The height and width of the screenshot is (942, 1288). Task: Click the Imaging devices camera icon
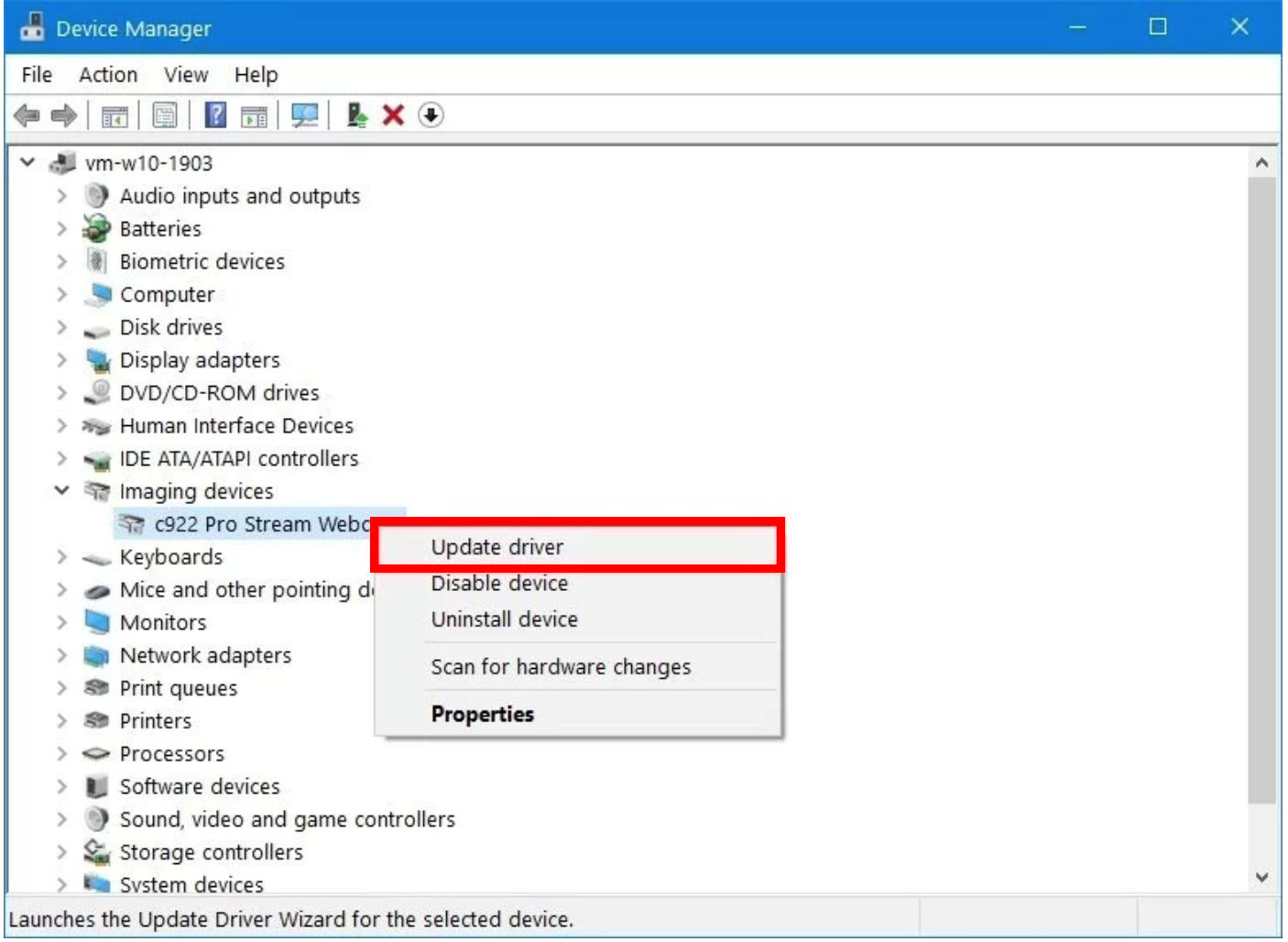tap(97, 491)
